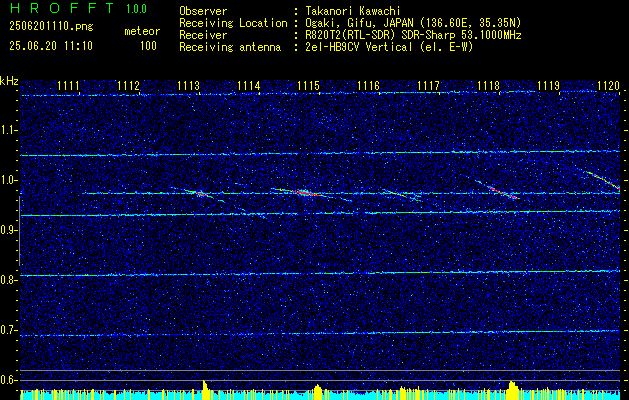
Task: Click time marker 1116
Action: 368,86
